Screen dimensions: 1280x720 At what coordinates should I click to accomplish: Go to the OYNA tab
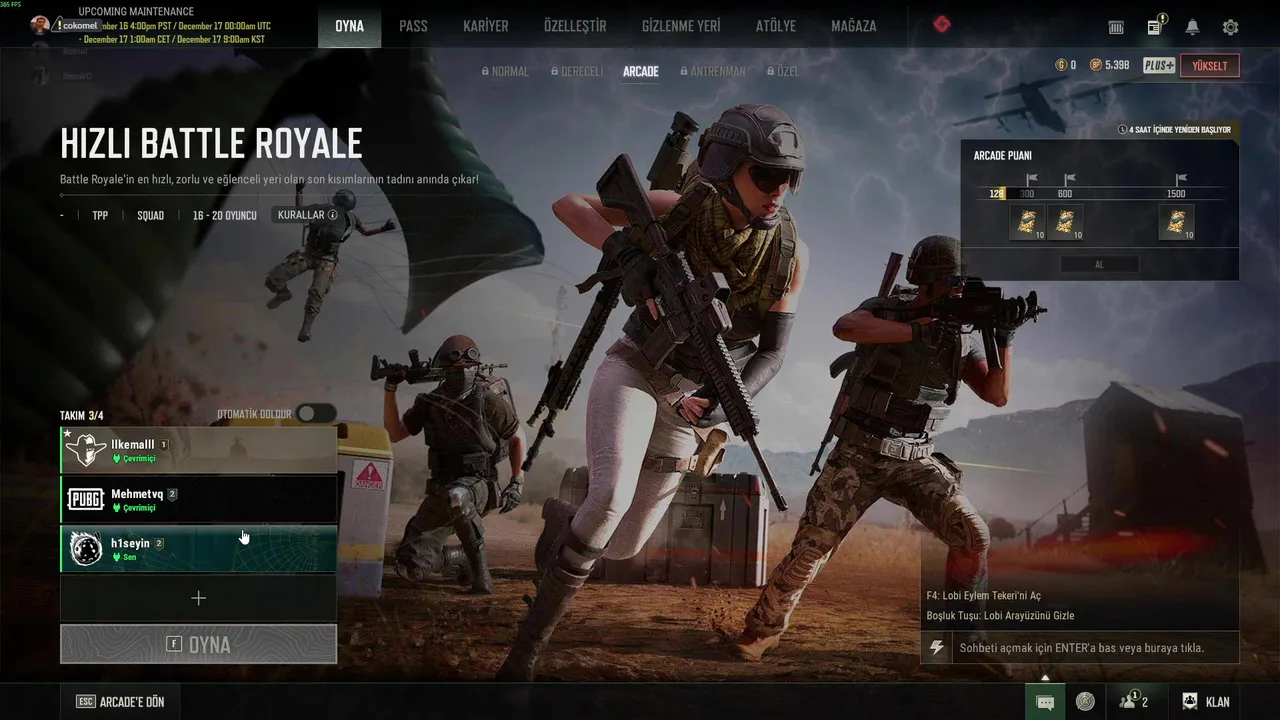pos(349,26)
